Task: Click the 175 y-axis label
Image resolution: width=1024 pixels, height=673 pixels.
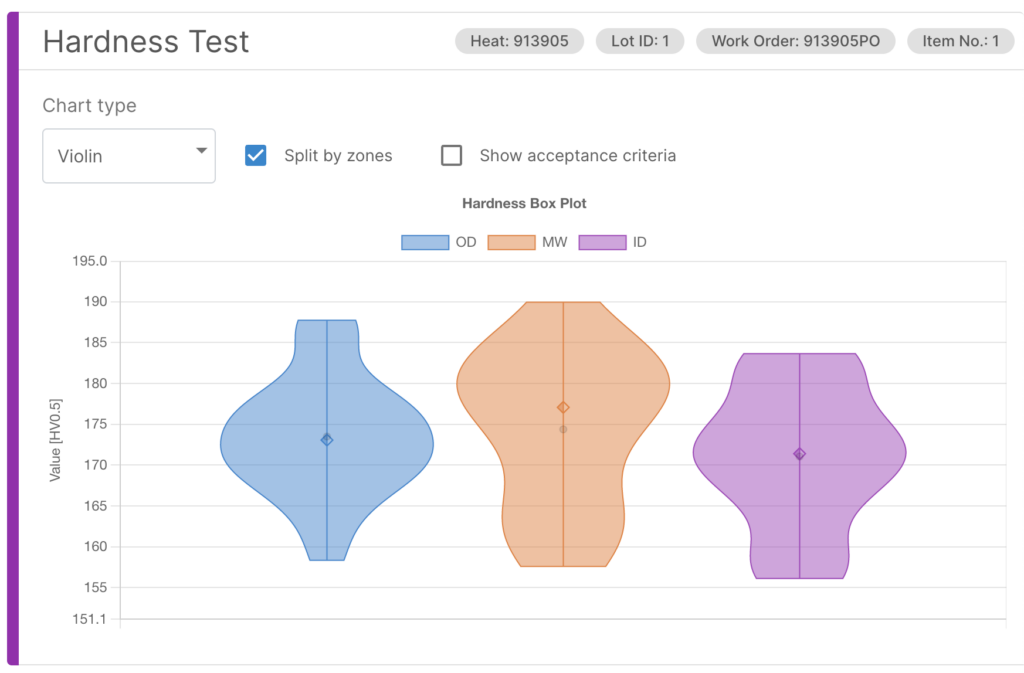Action: pyautogui.click(x=95, y=424)
